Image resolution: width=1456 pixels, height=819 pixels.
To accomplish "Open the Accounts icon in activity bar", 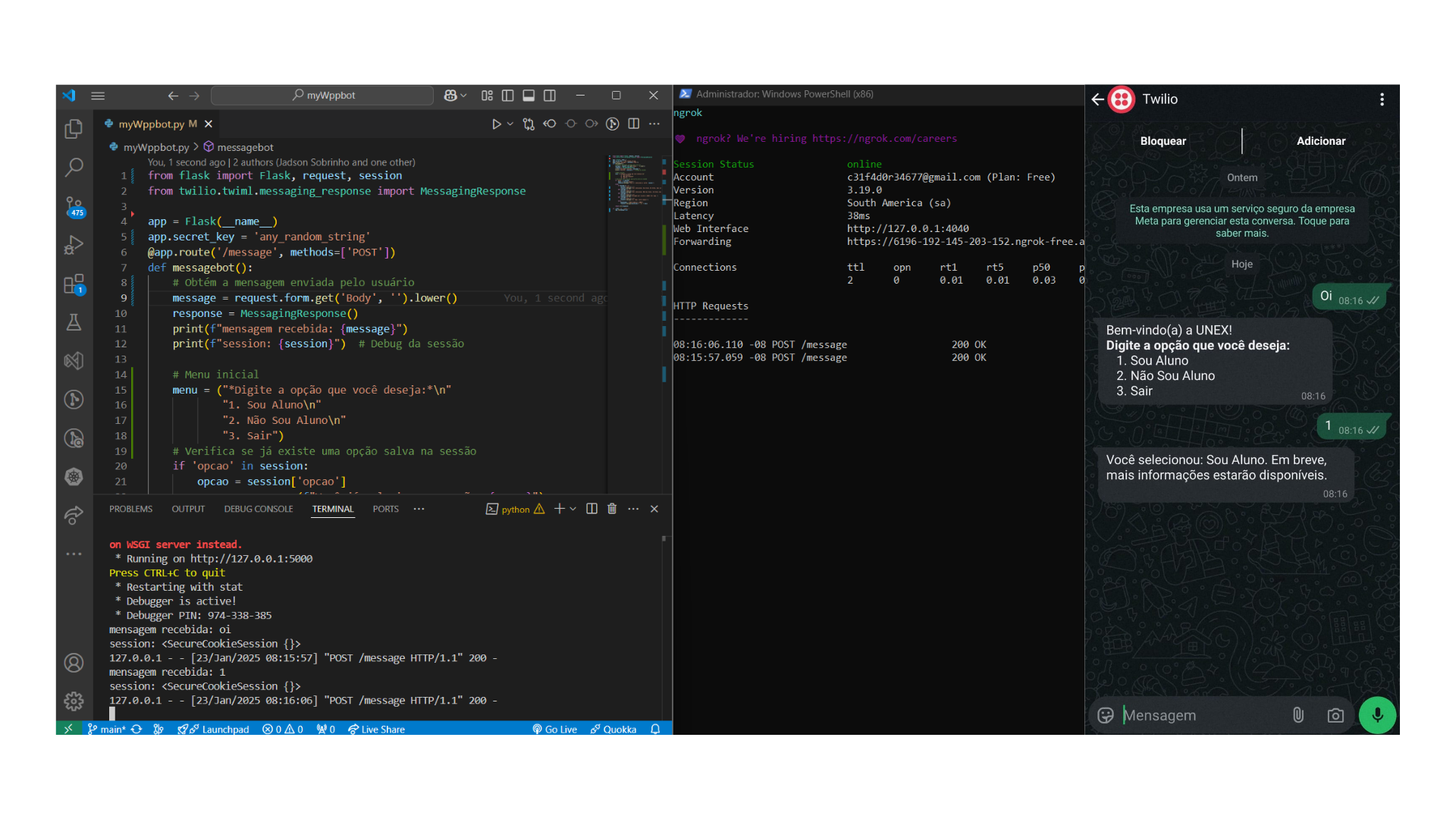I will point(74,663).
